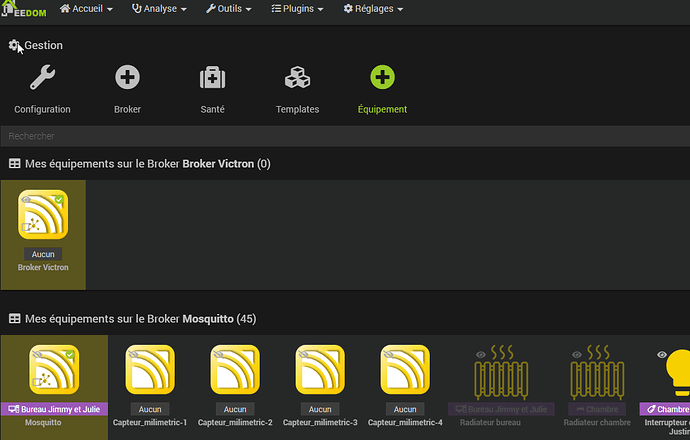Click 'Mes équipements sur le Broker Mosquitto' heading
The width and height of the screenshot is (690, 440).
[140, 319]
